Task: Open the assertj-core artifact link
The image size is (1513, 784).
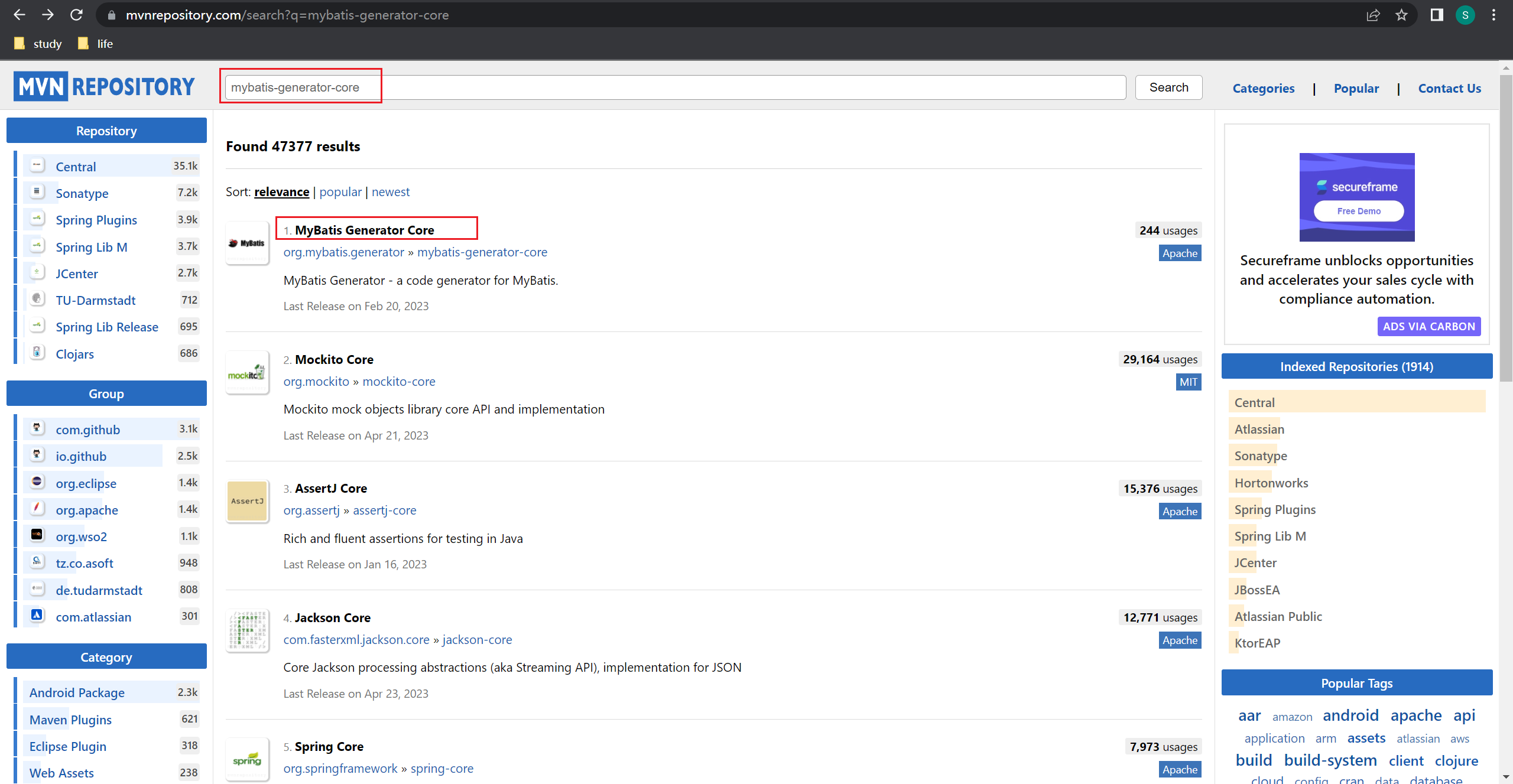Action: click(x=384, y=510)
